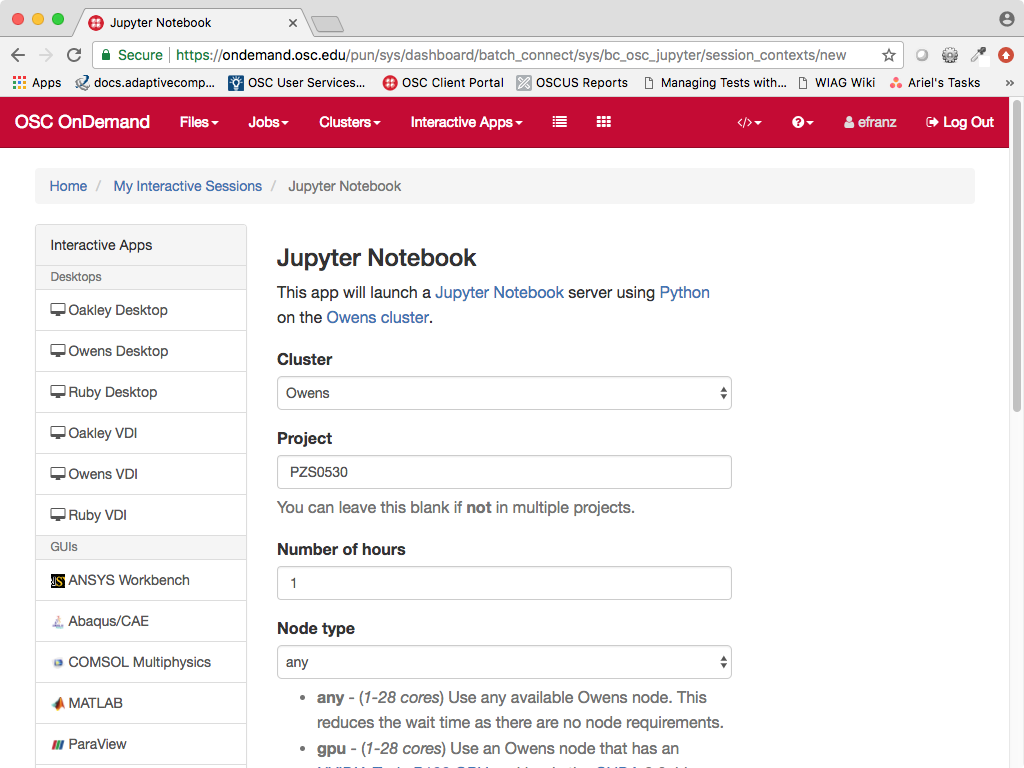Follow the Jupyter Notebook link in the description
Viewport: 1024px width, 768px height.
[x=499, y=293]
